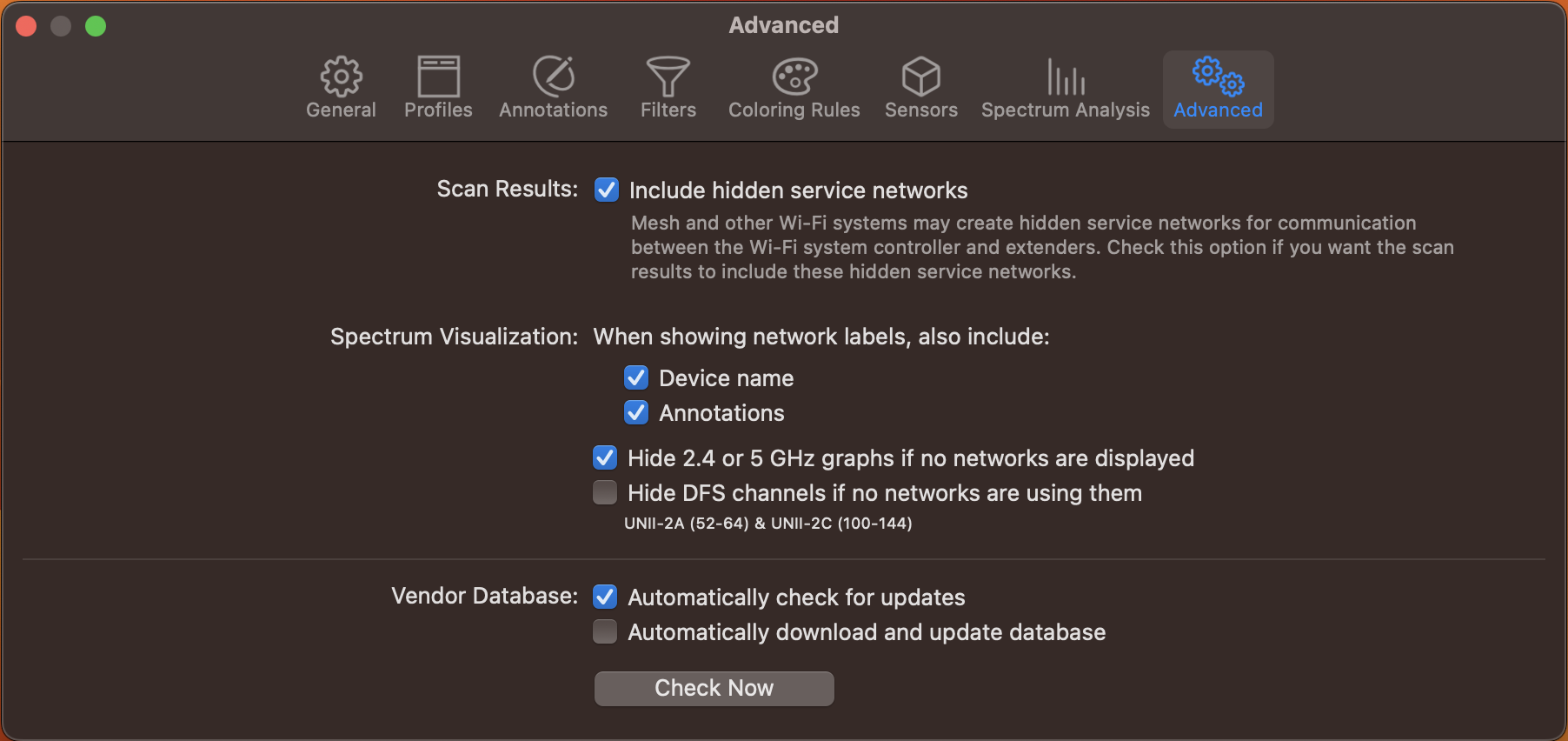Switch to the Coloring Rules tab label
This screenshot has width=1568, height=741.
click(x=794, y=110)
